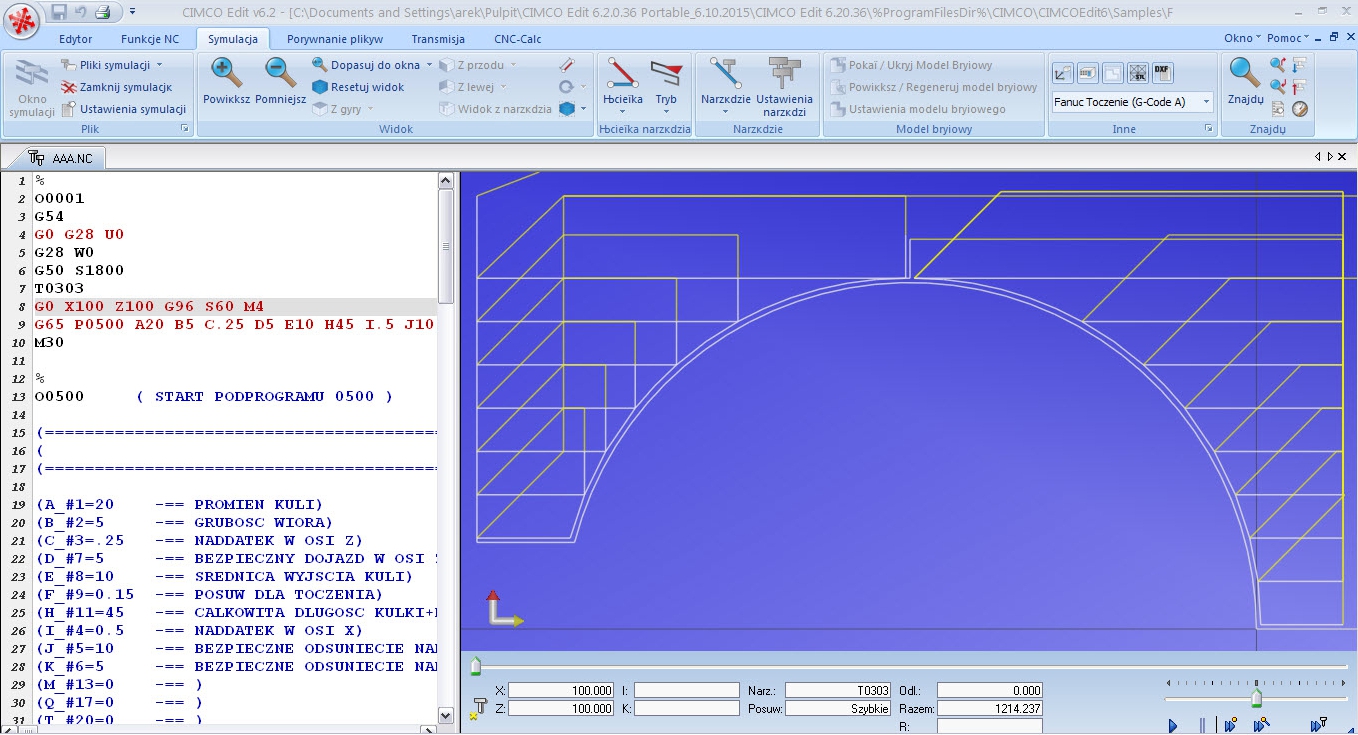Click the play simulation button
The width and height of the screenshot is (1358, 735).
point(1174,724)
